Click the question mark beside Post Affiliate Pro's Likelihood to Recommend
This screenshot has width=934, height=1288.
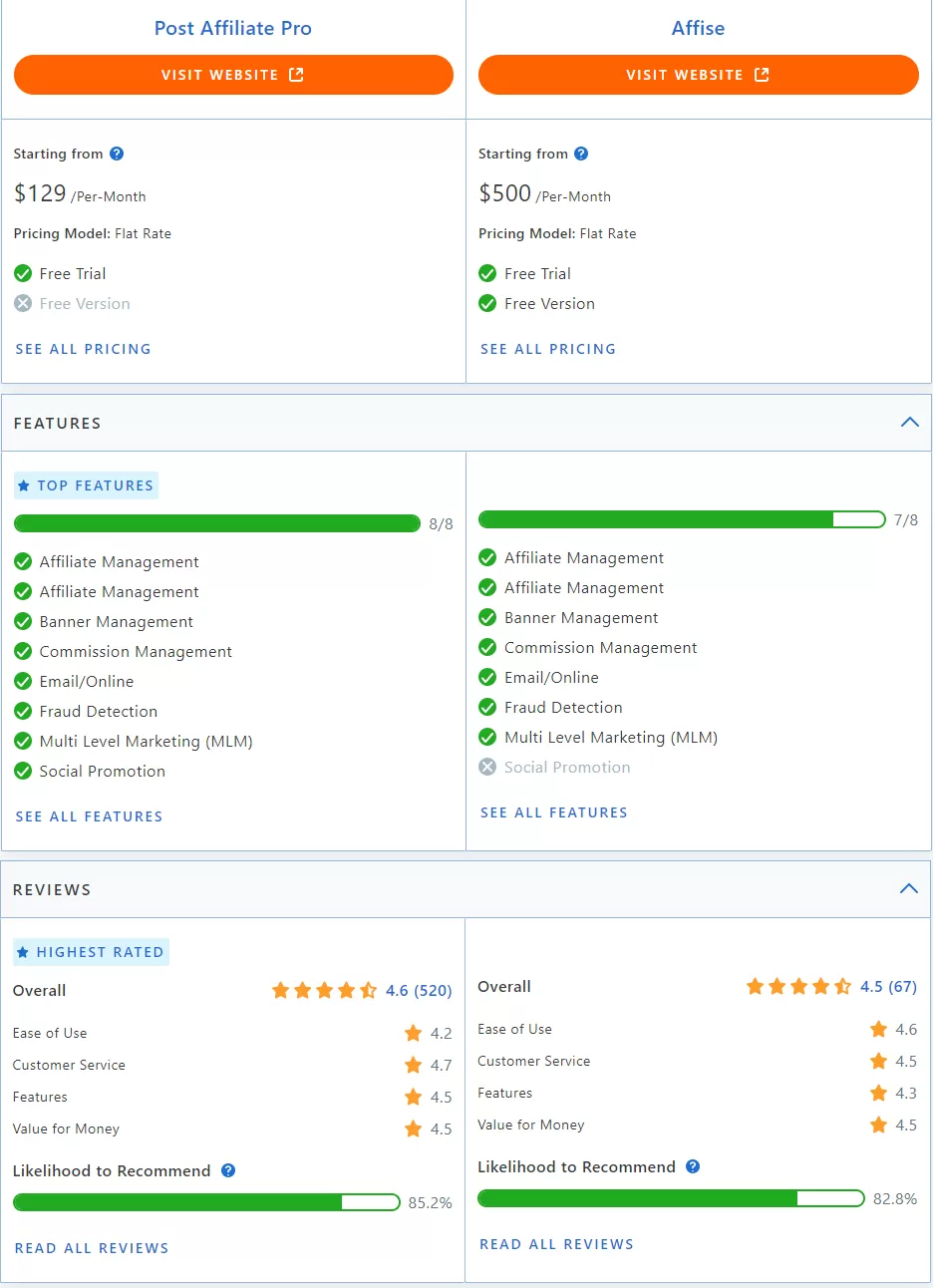(x=228, y=1170)
